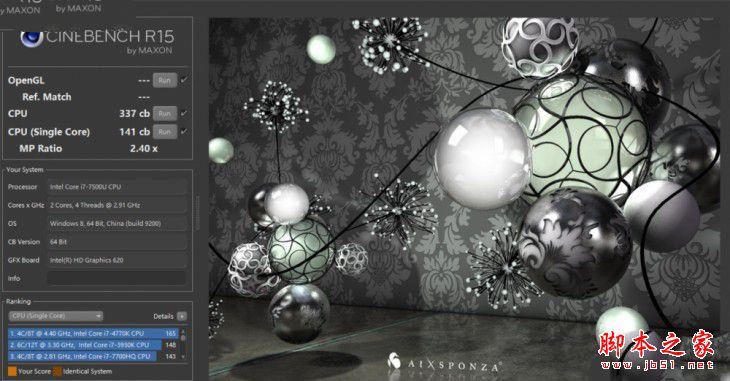Click the AIXSPONZA logo in render
730x381 pixels.
pos(445,362)
